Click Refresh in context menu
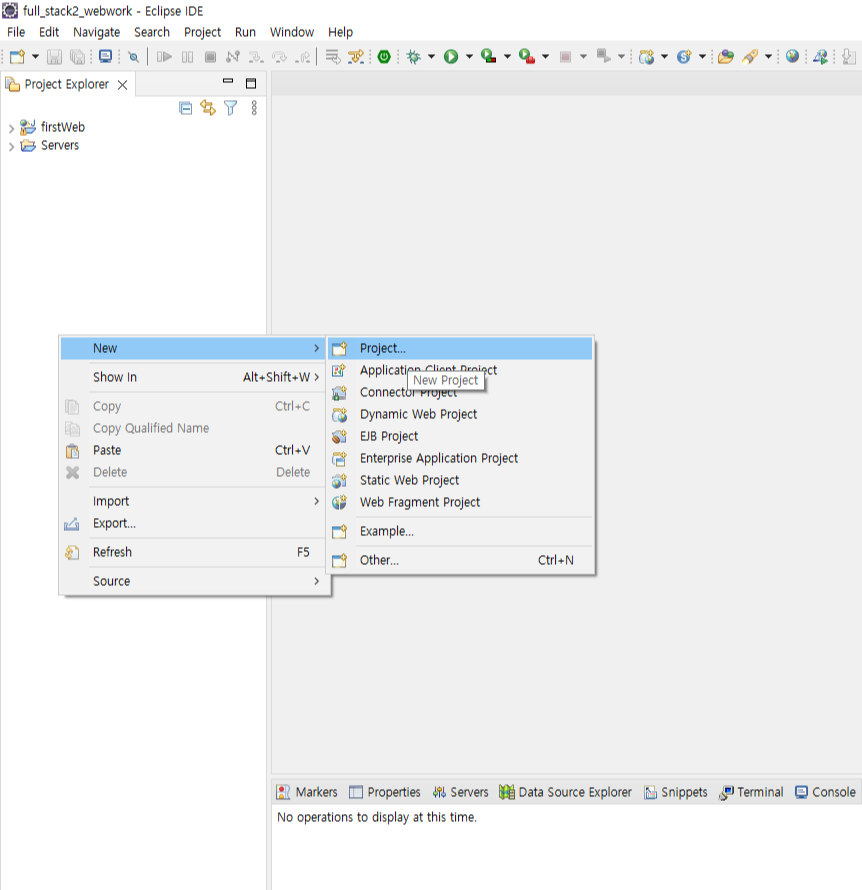The width and height of the screenshot is (862, 890). (x=195, y=552)
